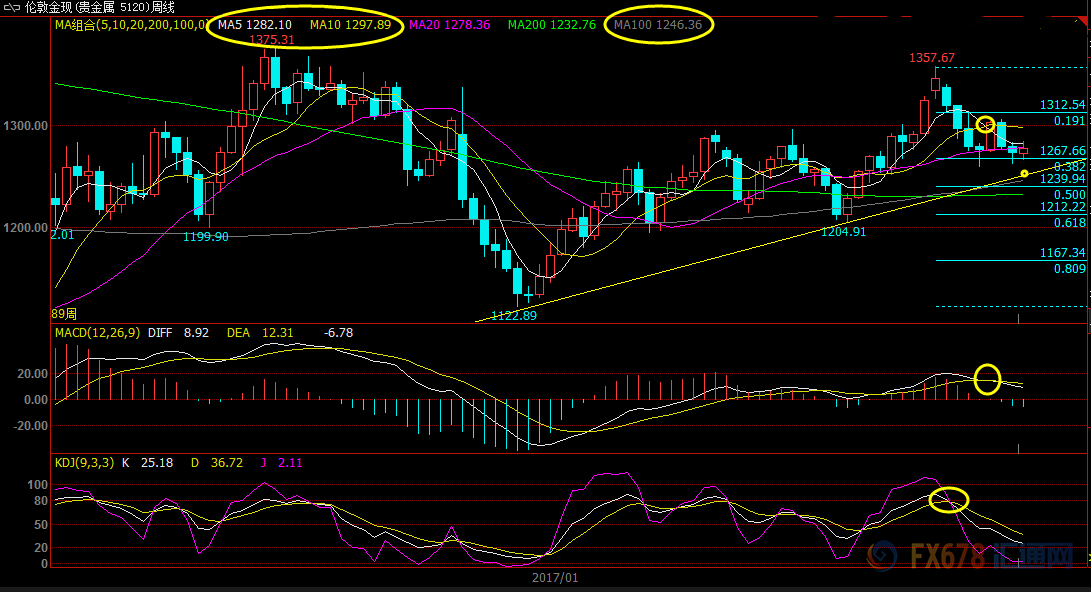The width and height of the screenshot is (1091, 592).
Task: Click the circled candlestick near the 1312.54 level
Action: pyautogui.click(x=985, y=124)
